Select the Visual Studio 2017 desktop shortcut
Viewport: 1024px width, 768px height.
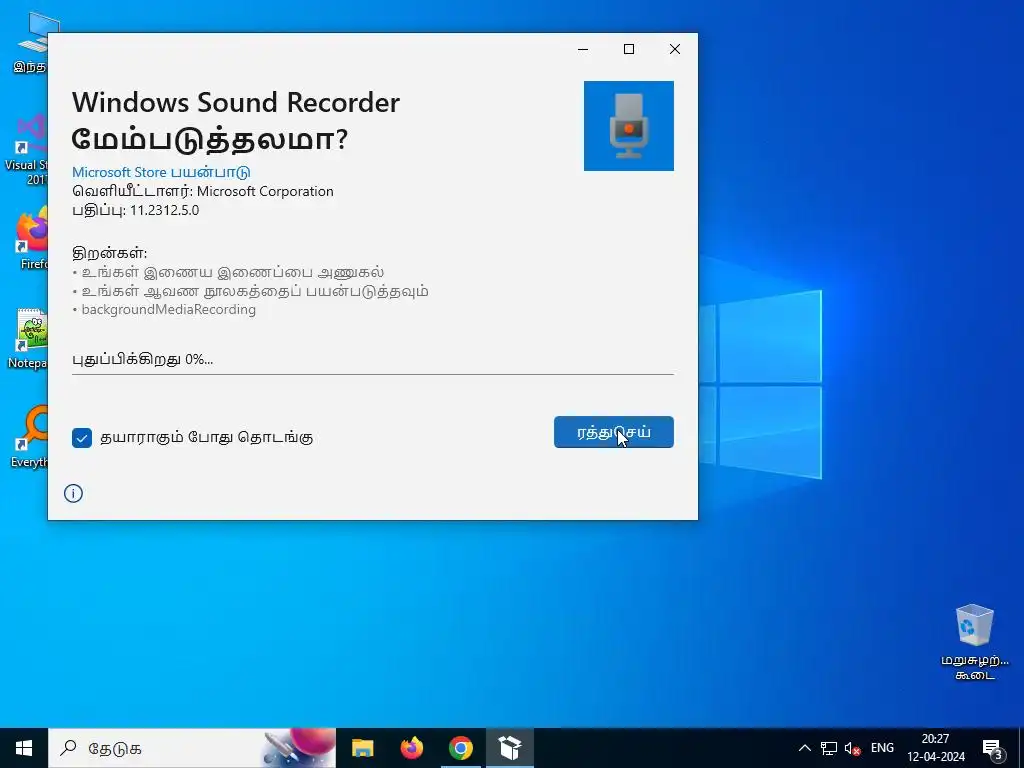(x=26, y=149)
